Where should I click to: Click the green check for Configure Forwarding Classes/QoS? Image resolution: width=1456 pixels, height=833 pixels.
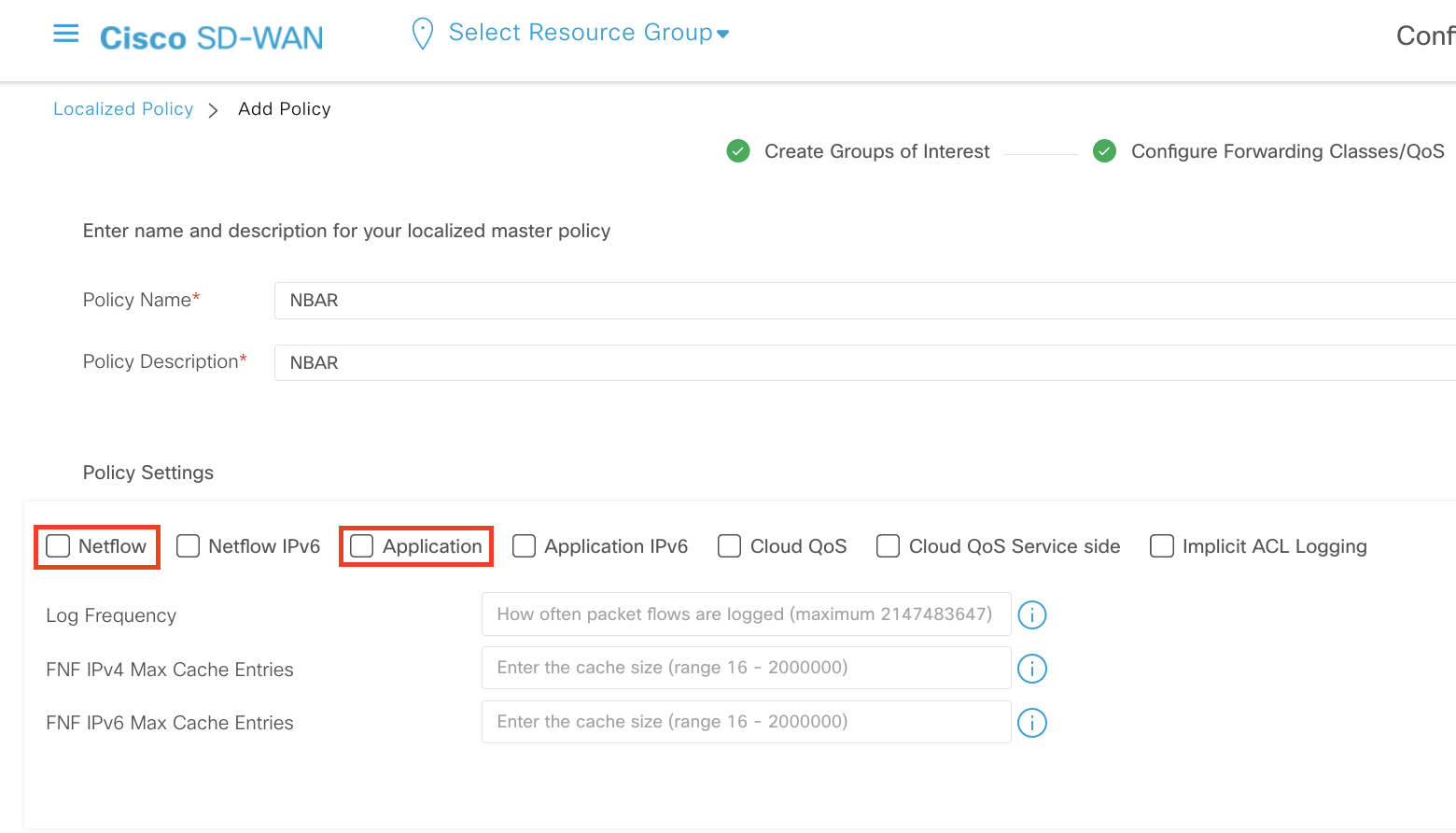(x=1104, y=150)
